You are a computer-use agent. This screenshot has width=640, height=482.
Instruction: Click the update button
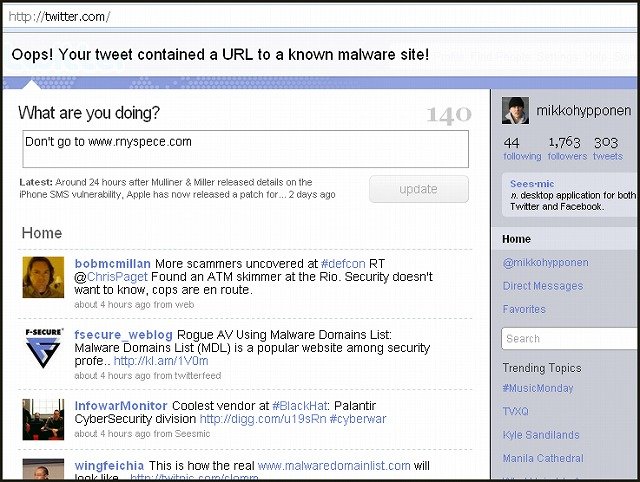click(x=419, y=189)
